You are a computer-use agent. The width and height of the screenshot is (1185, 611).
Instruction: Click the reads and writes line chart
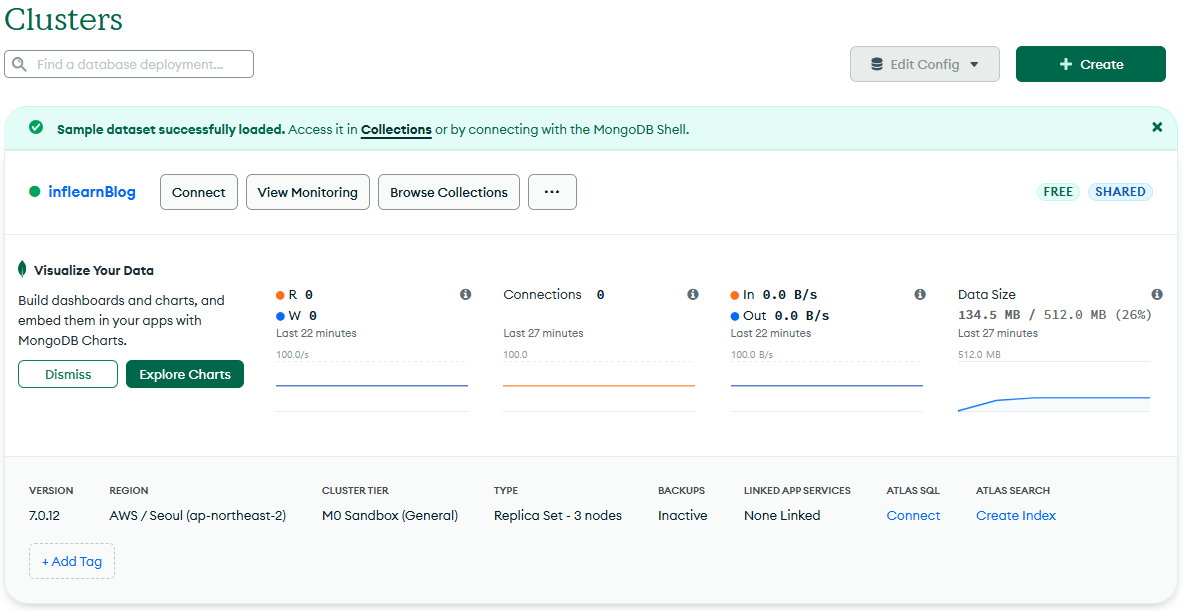[x=372, y=386]
